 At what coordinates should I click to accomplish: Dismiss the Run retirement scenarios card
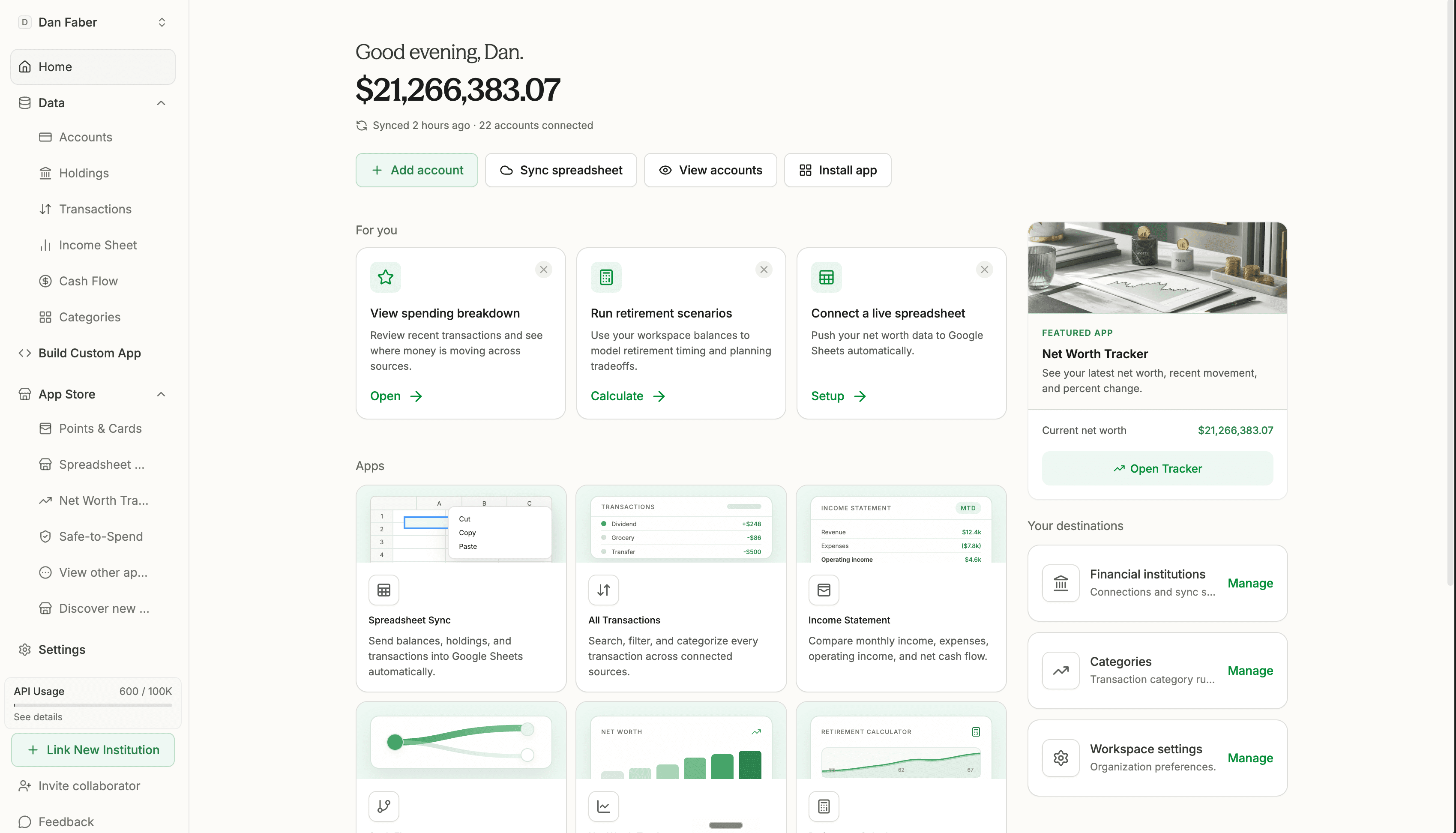pyautogui.click(x=764, y=270)
